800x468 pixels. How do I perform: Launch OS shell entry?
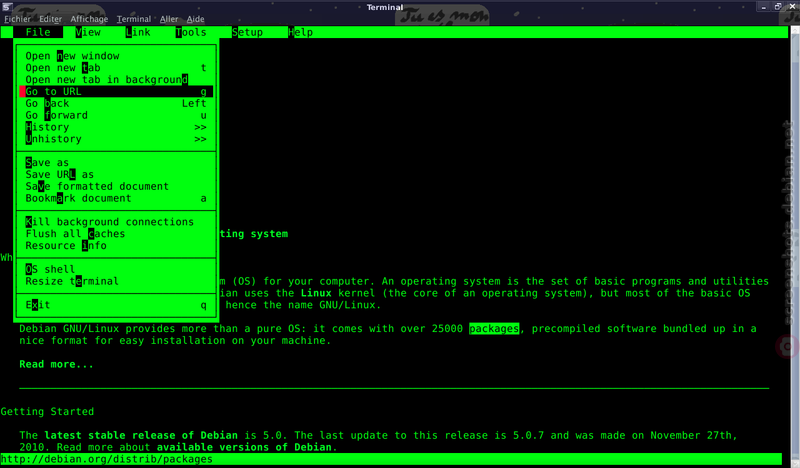116,269
